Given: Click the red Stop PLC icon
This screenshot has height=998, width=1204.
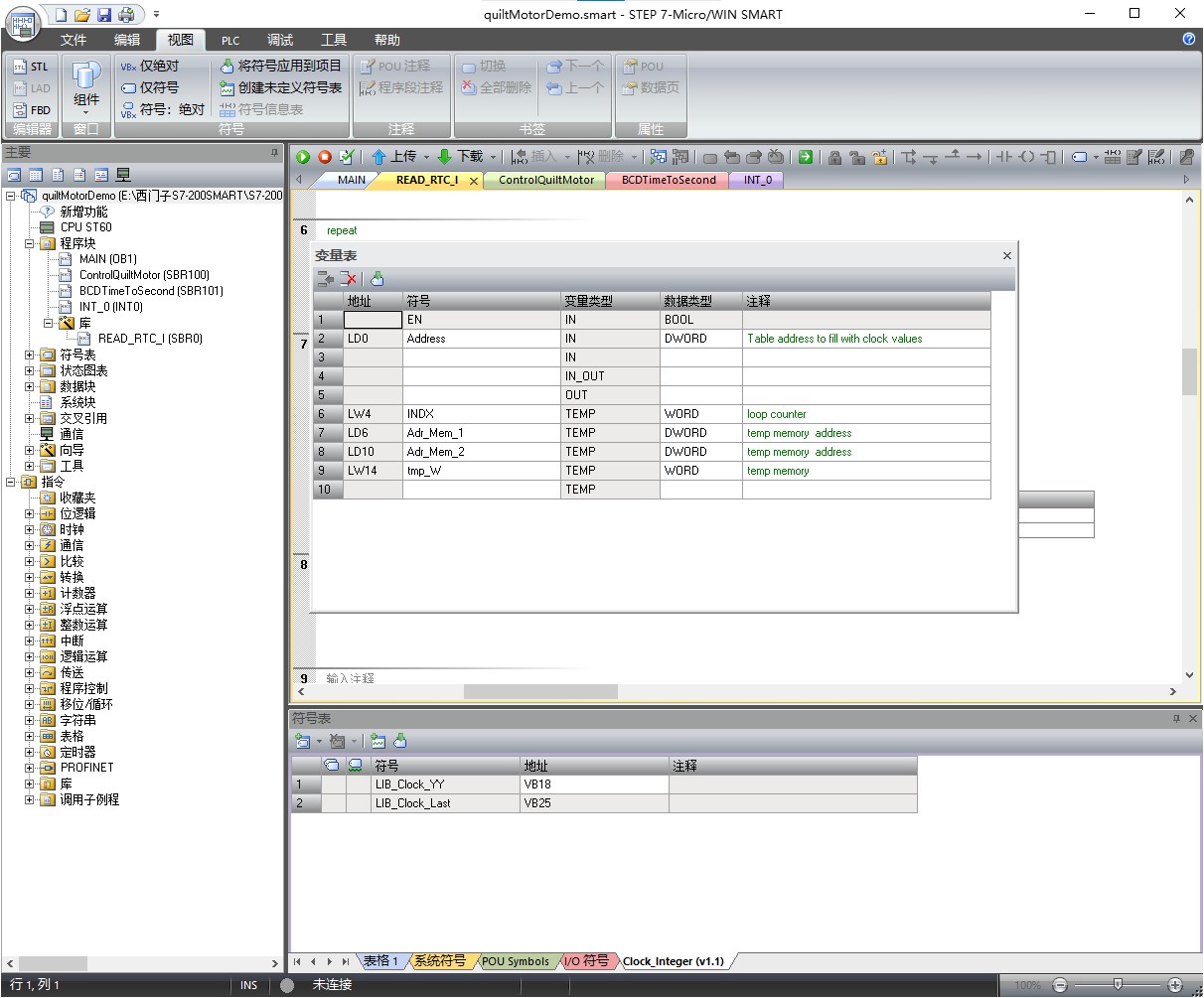Looking at the screenshot, I should click(325, 157).
